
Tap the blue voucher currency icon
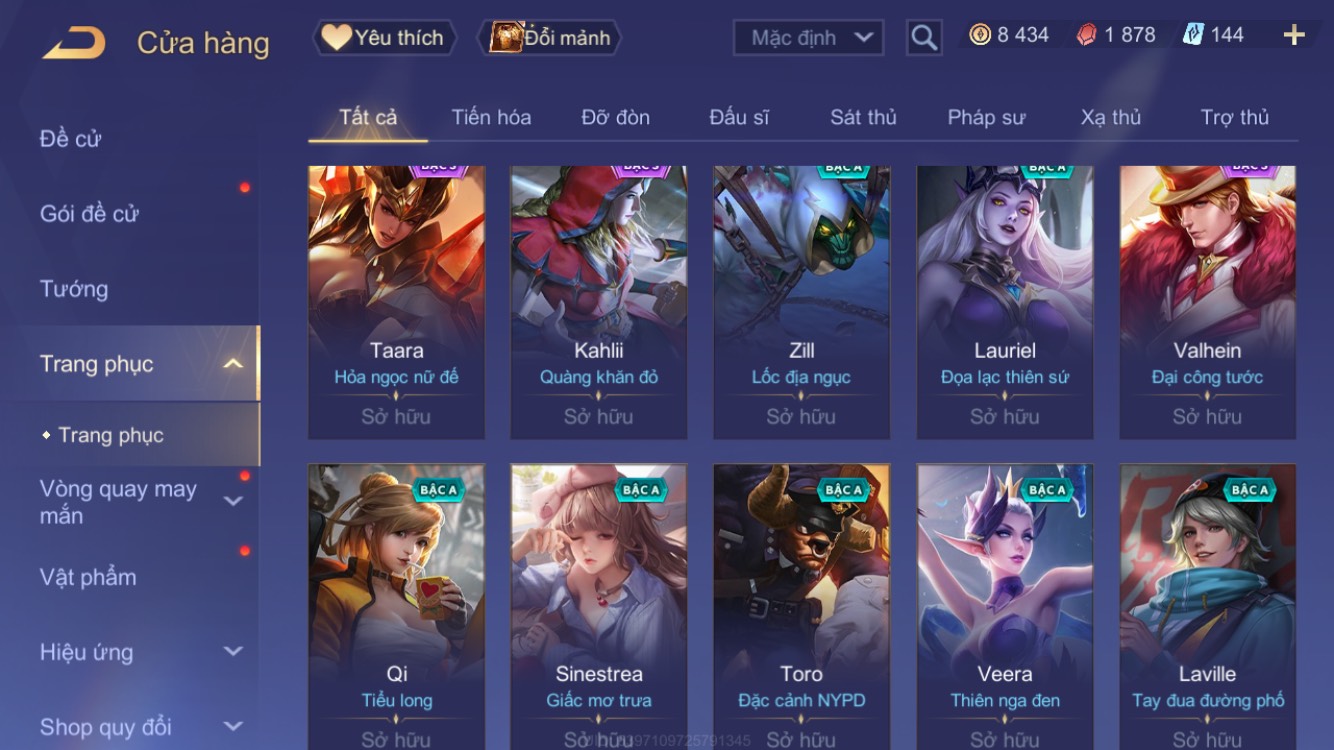point(1193,35)
